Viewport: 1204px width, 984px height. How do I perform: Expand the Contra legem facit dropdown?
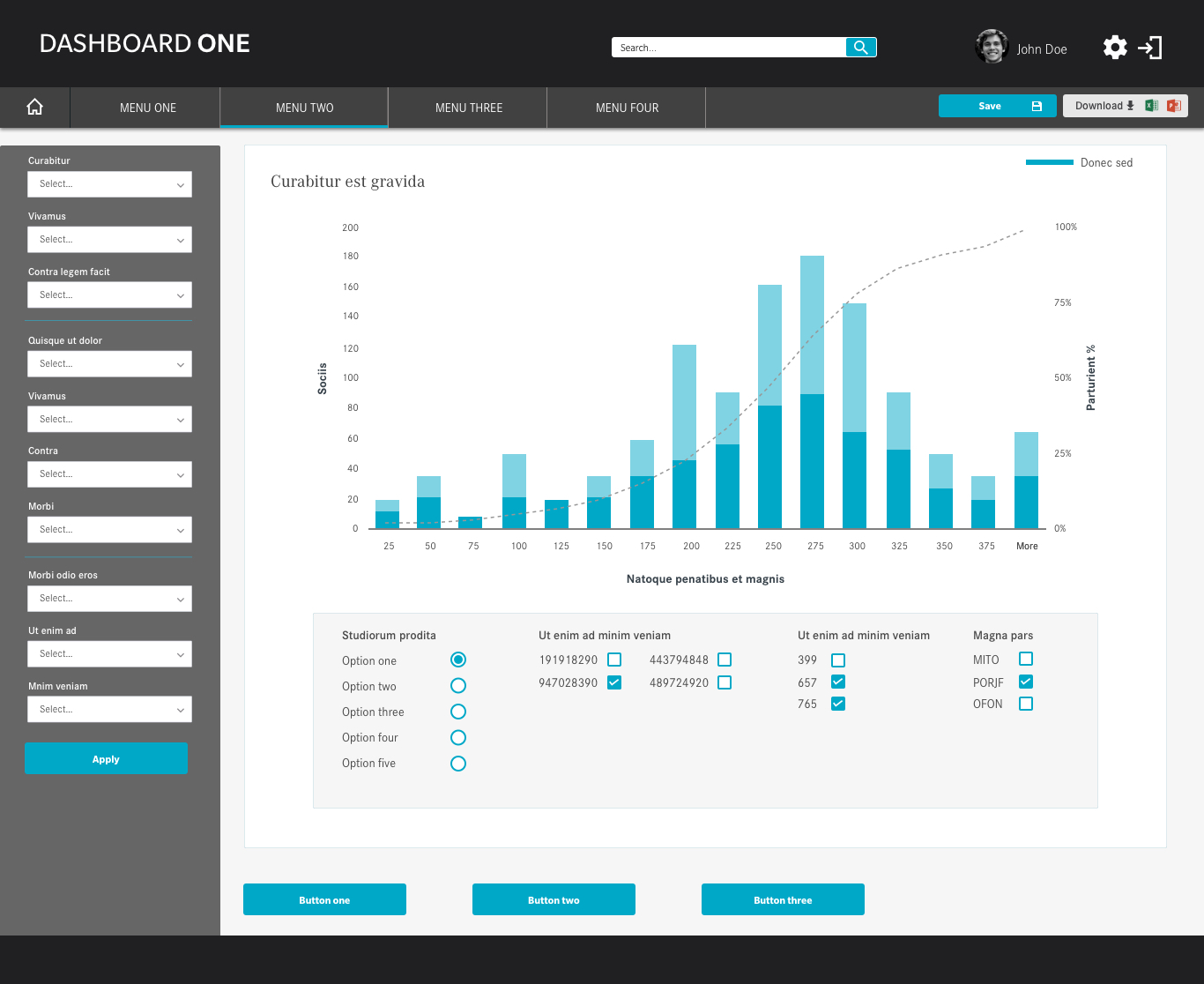109,295
